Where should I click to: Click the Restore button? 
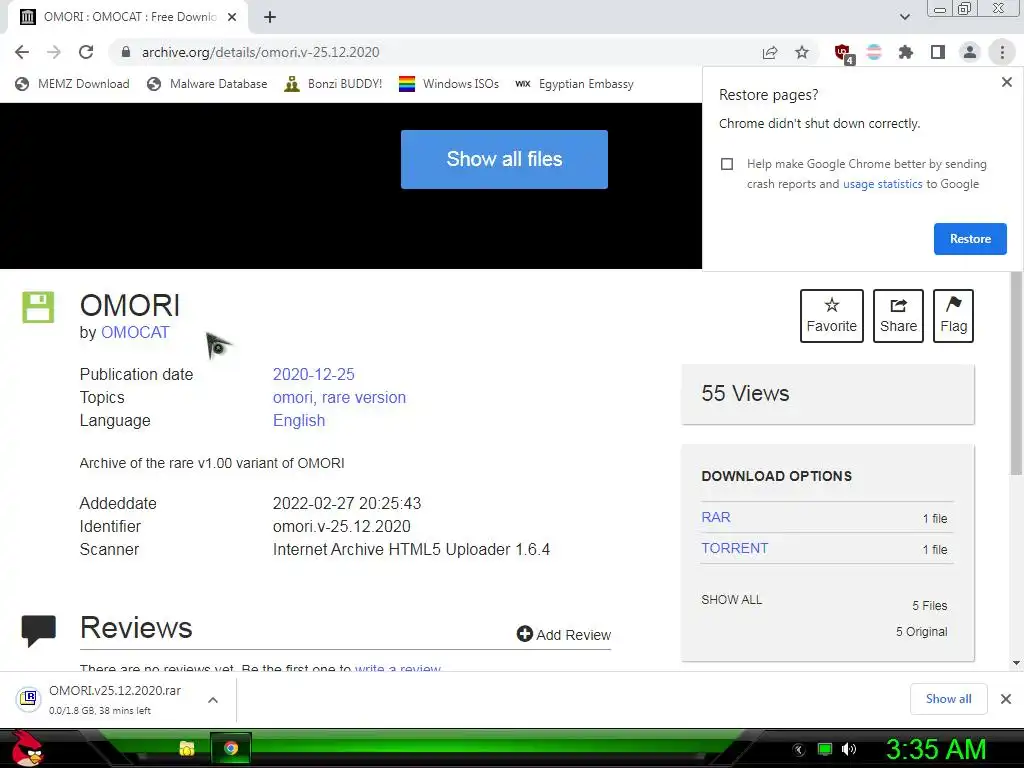(970, 239)
